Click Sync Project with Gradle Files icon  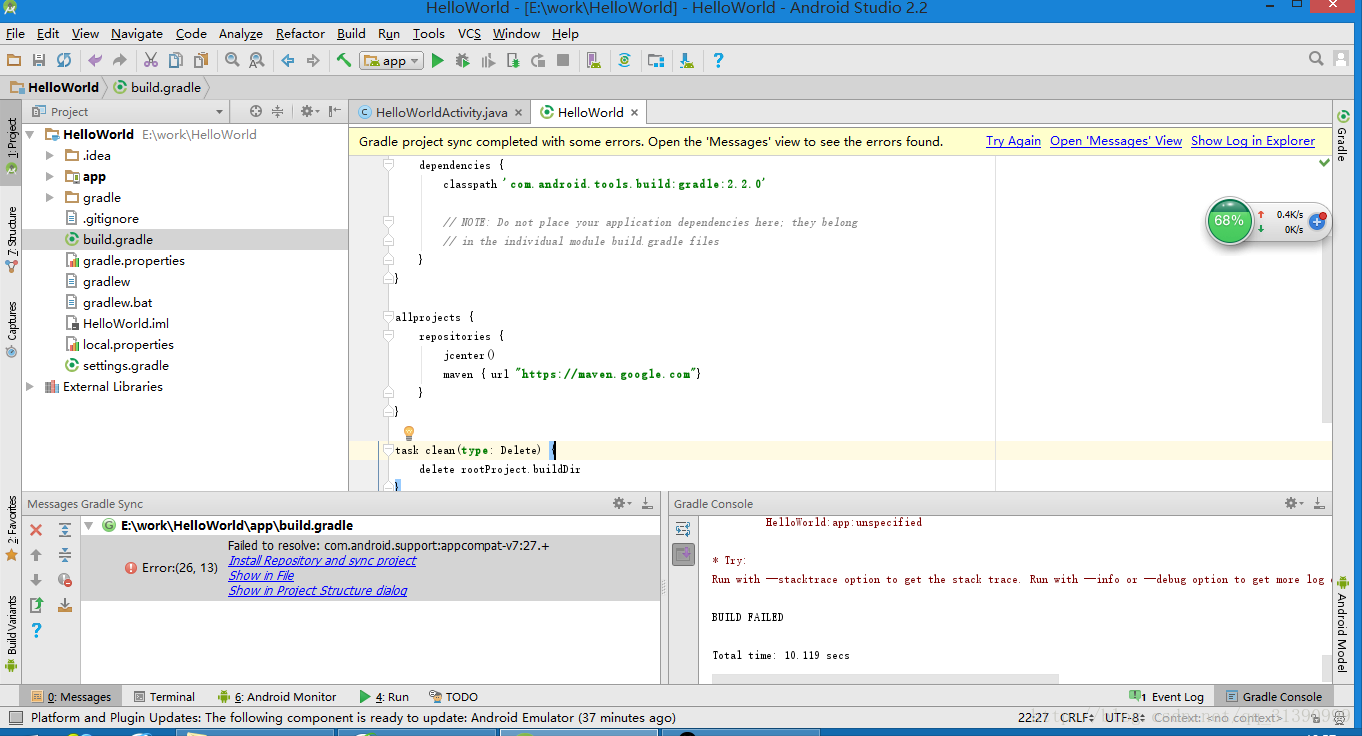[x=624, y=60]
